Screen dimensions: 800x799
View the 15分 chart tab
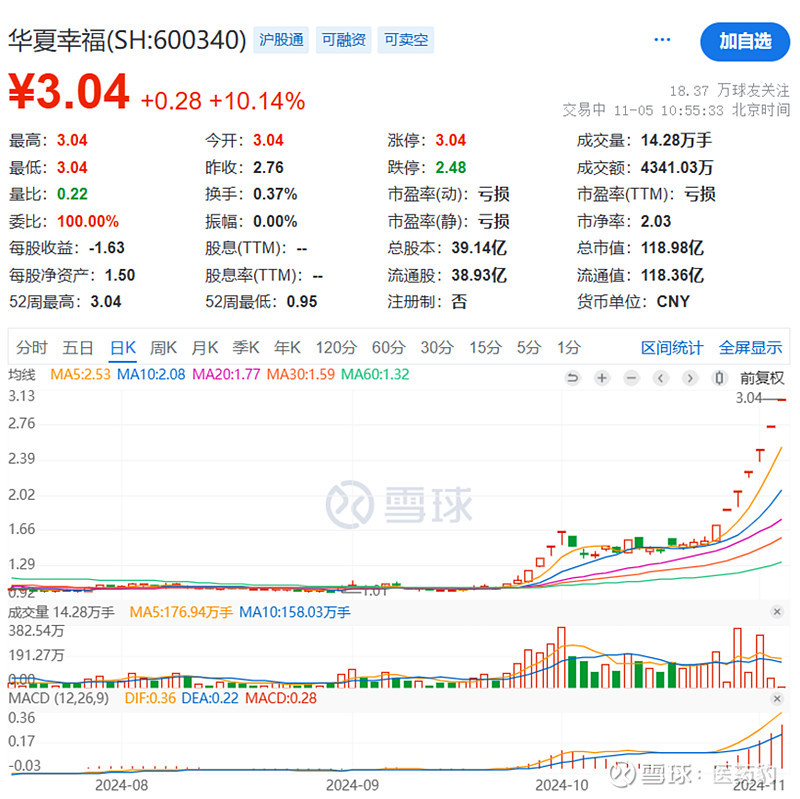pos(485,347)
